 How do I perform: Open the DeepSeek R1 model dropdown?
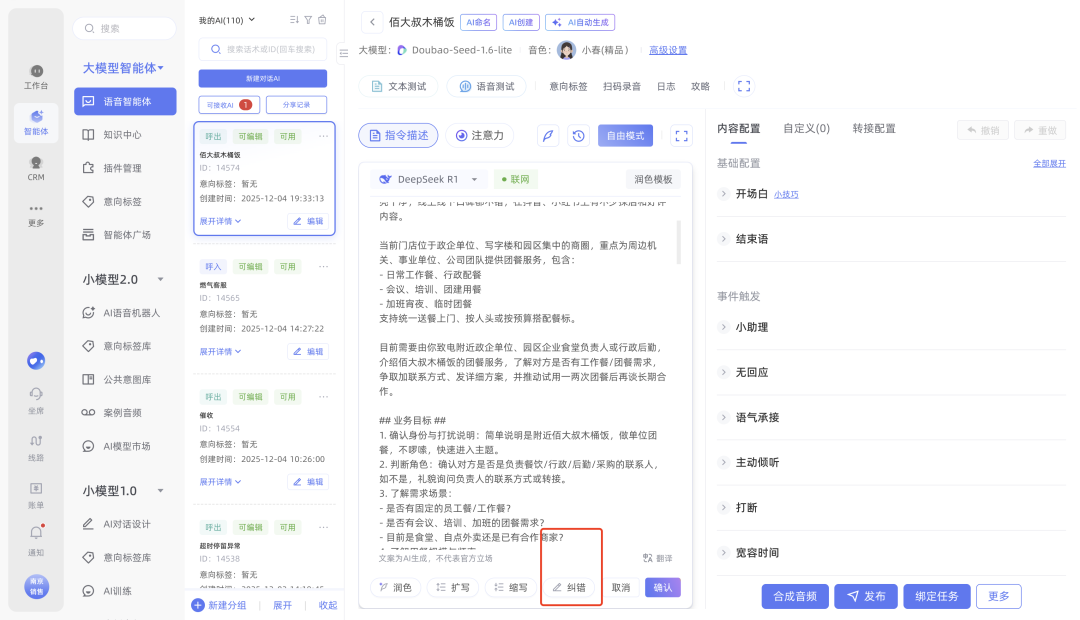coord(429,179)
